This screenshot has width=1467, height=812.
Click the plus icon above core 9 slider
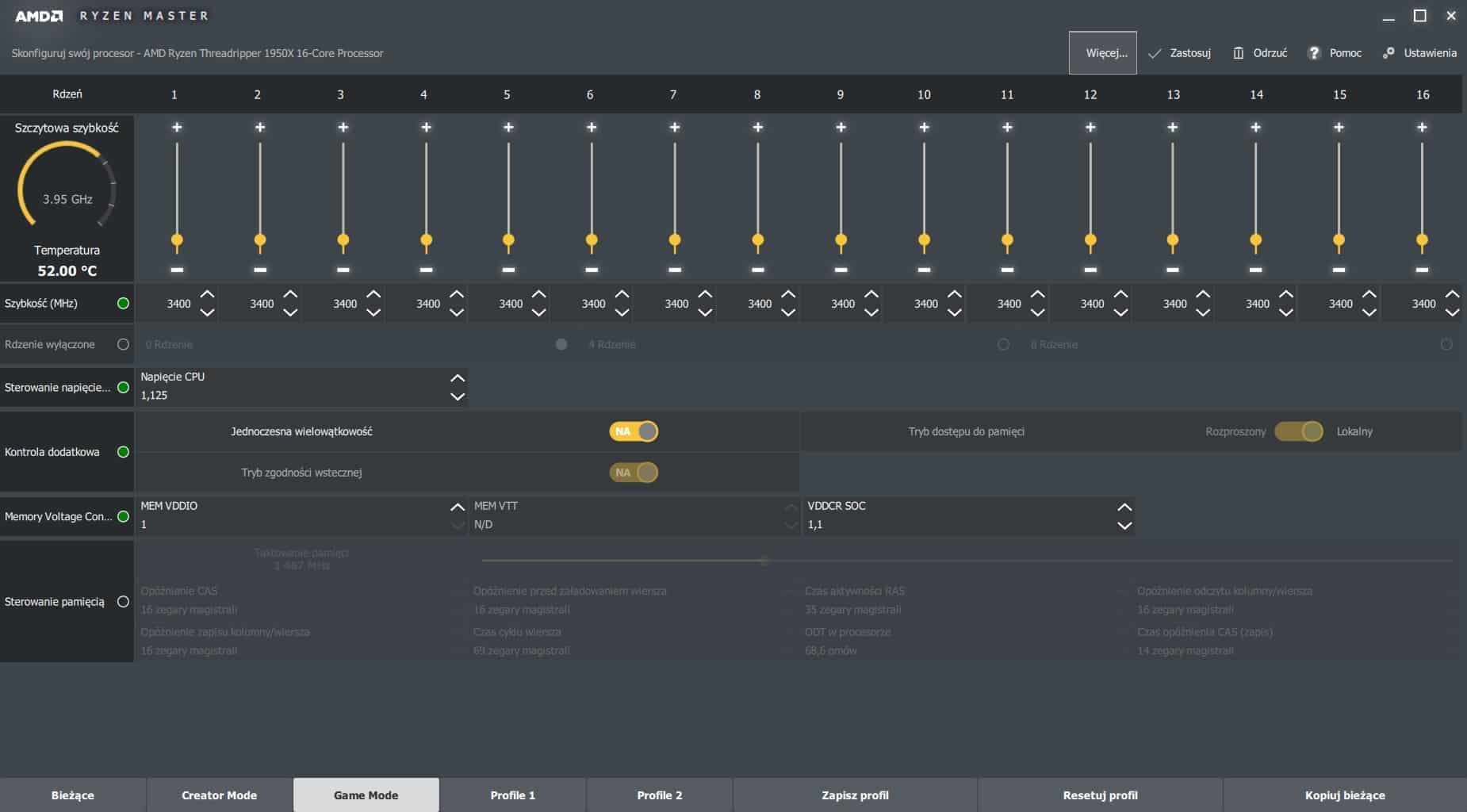(841, 127)
